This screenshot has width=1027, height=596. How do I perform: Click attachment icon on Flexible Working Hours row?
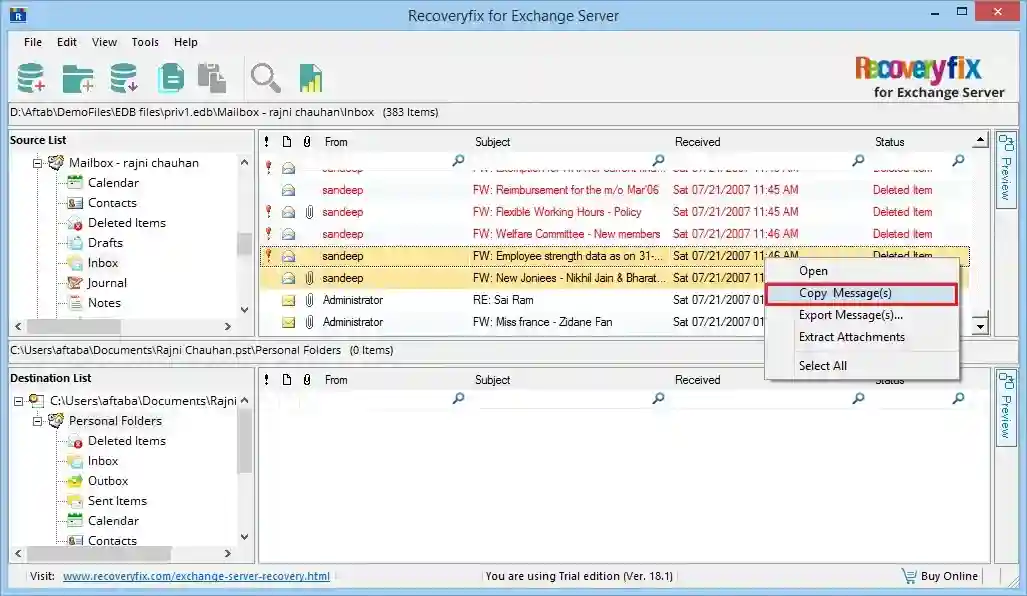tap(309, 212)
